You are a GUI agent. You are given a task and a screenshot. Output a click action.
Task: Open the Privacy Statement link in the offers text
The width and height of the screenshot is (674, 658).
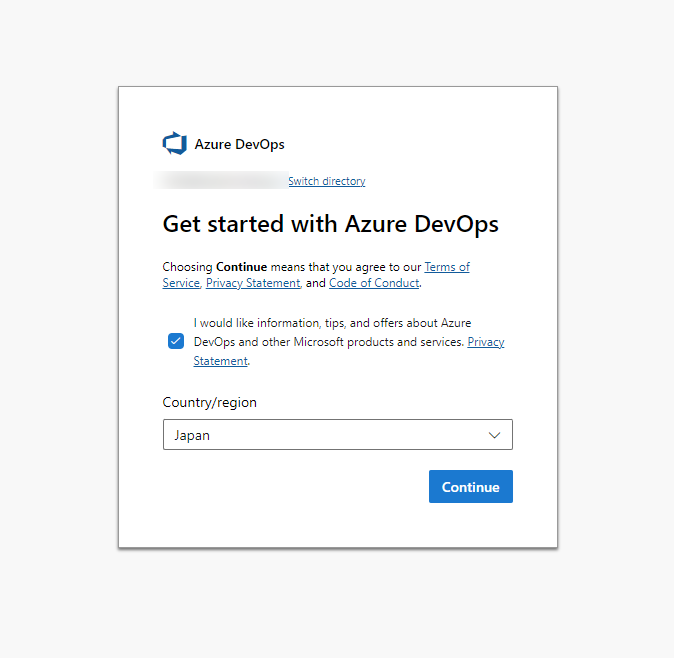tap(486, 342)
